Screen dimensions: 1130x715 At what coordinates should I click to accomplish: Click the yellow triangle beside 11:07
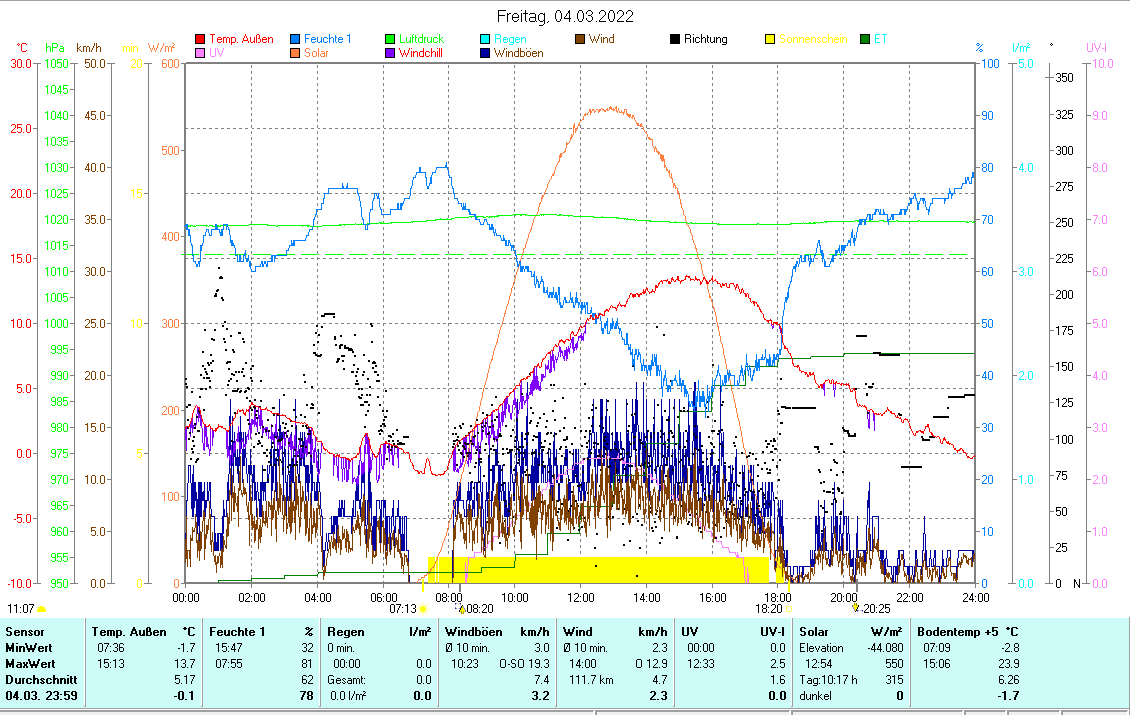tap(42, 608)
